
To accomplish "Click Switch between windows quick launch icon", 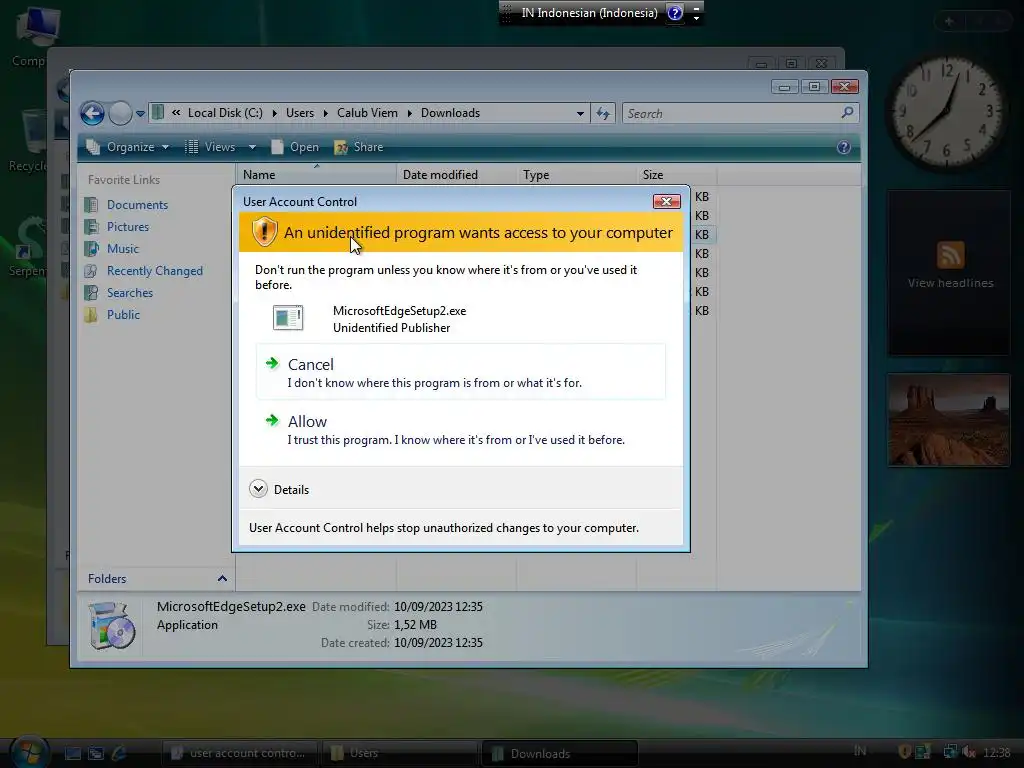I will 96,753.
